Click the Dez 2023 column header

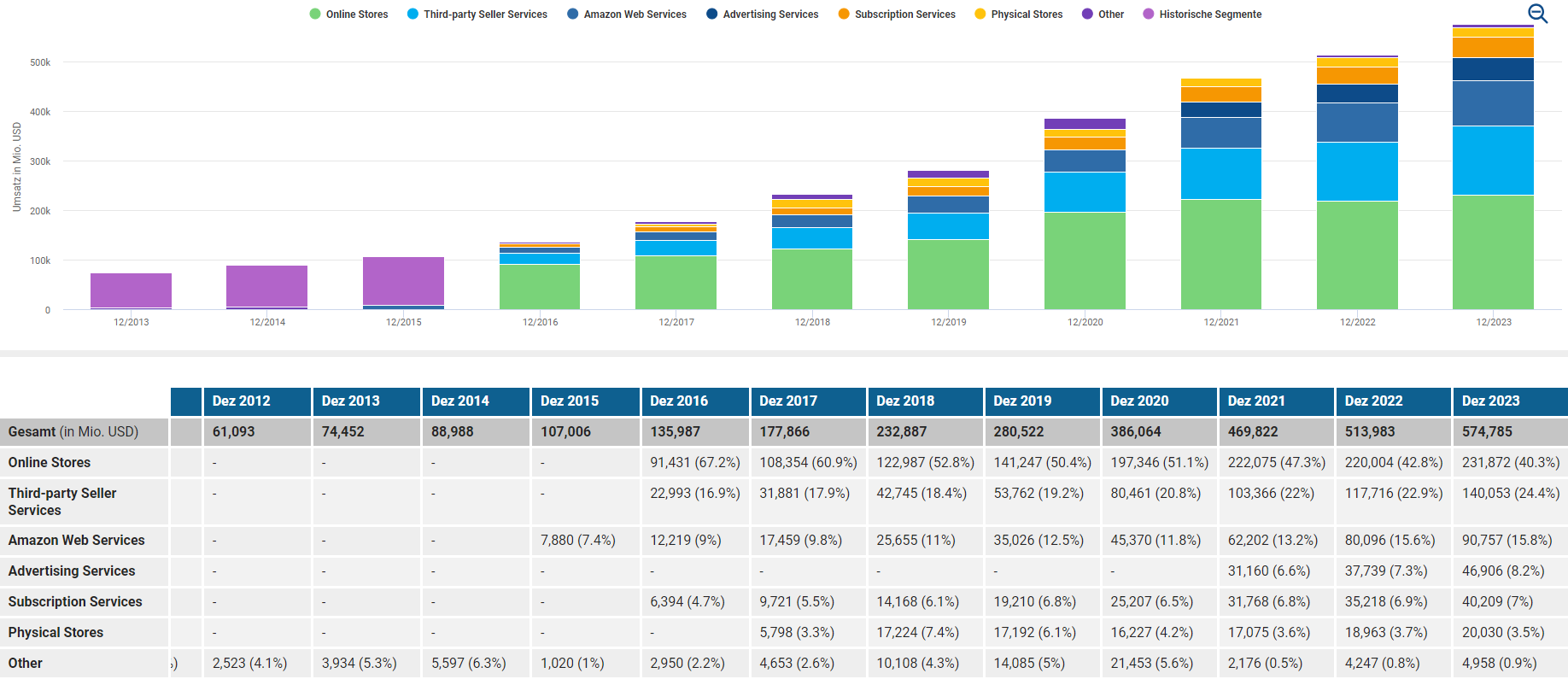tap(1510, 401)
